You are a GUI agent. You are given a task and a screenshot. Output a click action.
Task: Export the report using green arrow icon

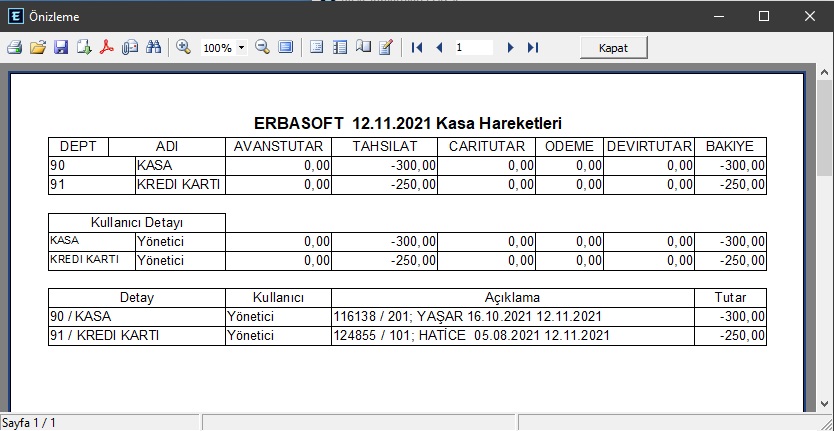(x=84, y=47)
